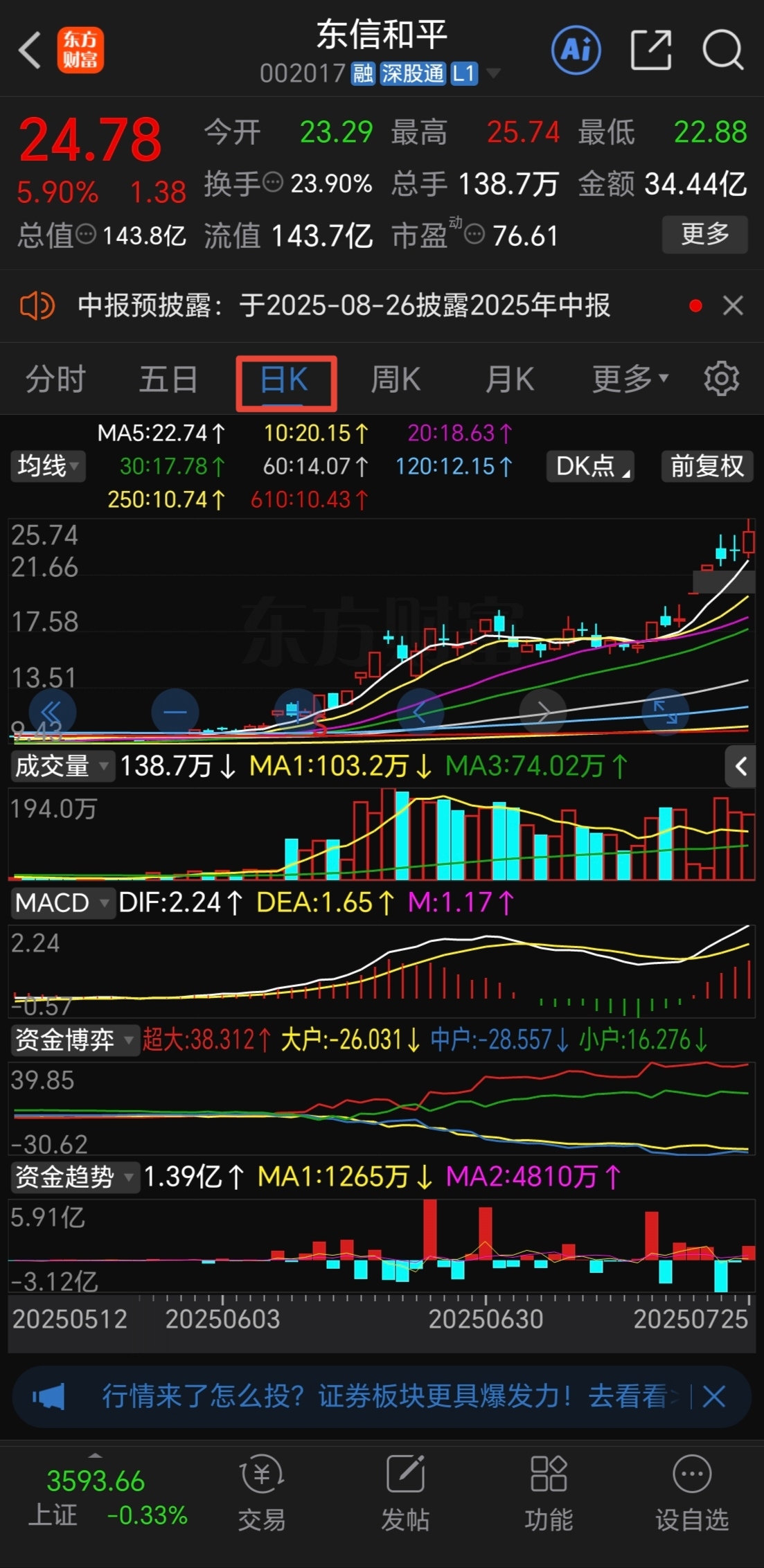Tap the speaker announcement icon
The height and width of the screenshot is (1568, 764).
click(x=37, y=305)
